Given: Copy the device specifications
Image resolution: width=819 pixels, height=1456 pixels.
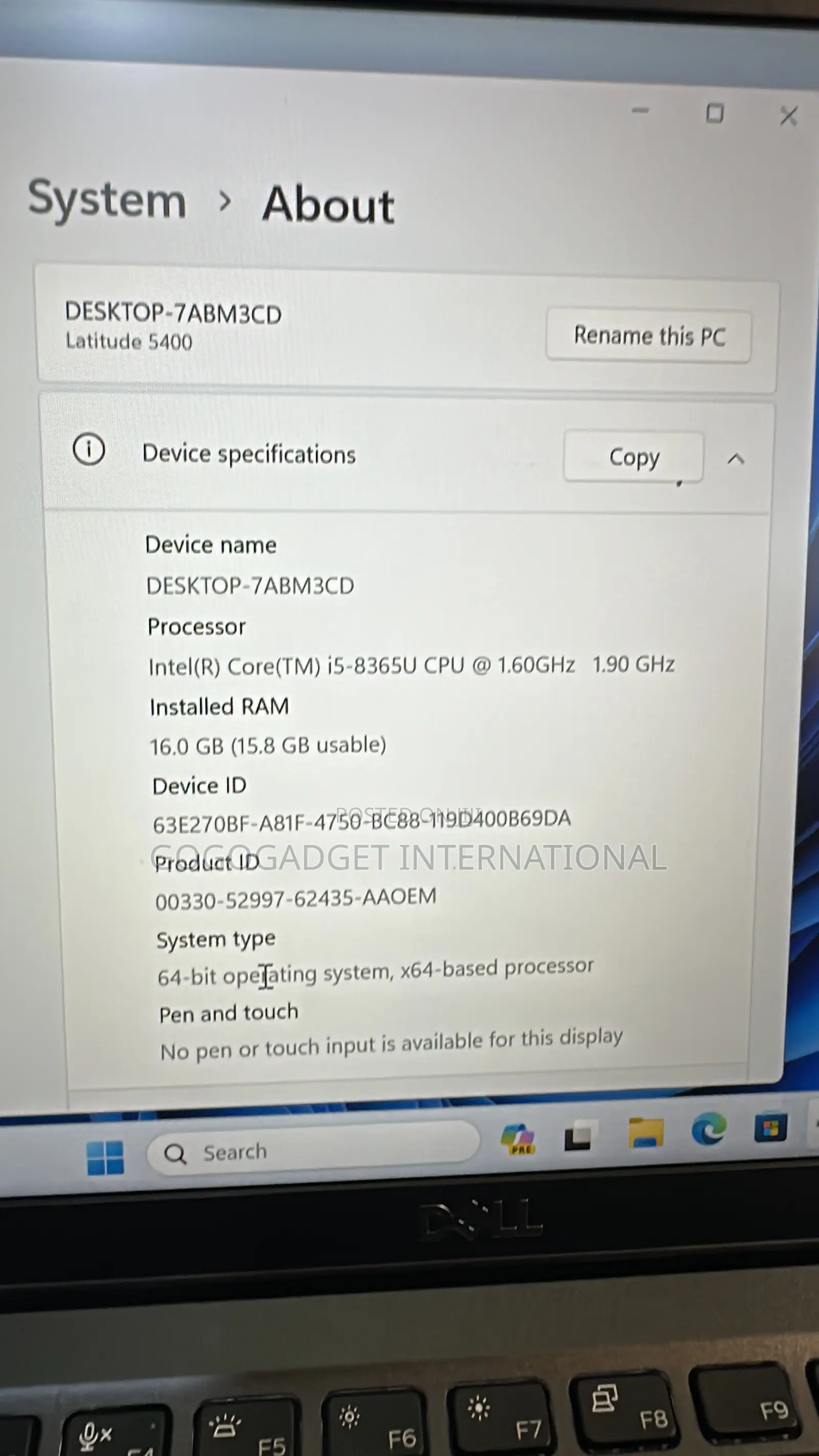Looking at the screenshot, I should [x=634, y=457].
